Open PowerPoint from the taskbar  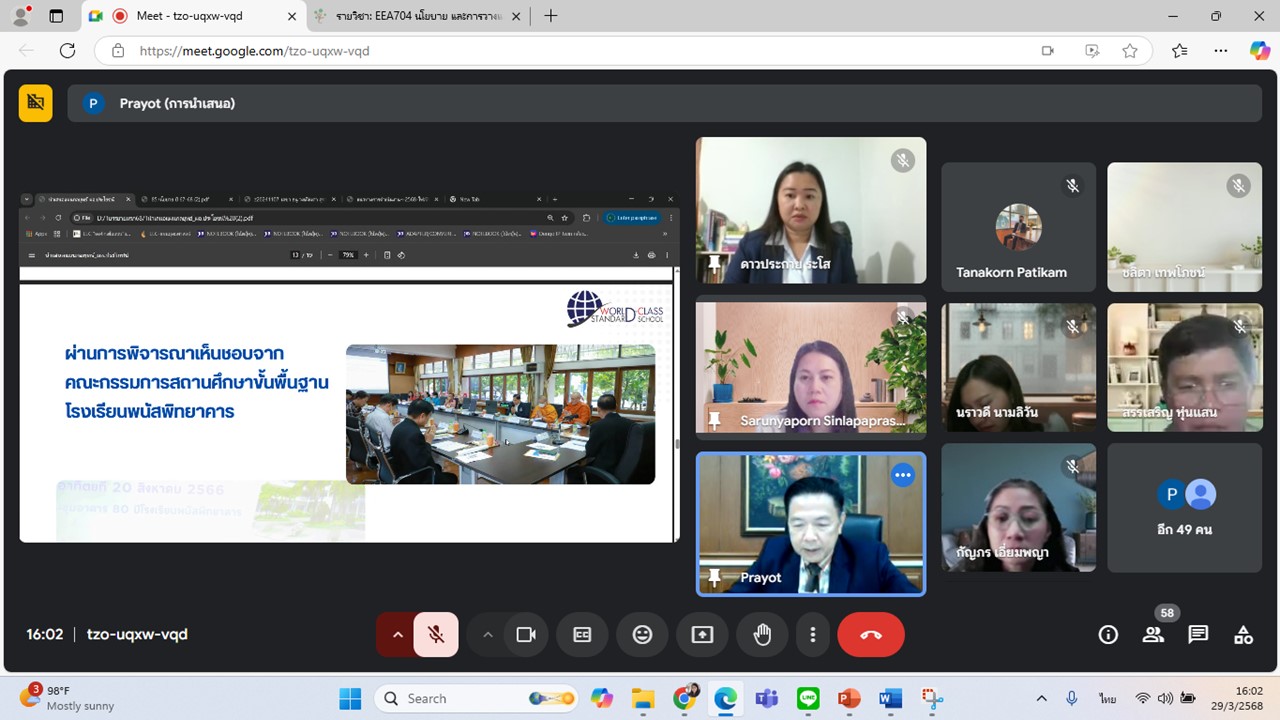(x=849, y=698)
